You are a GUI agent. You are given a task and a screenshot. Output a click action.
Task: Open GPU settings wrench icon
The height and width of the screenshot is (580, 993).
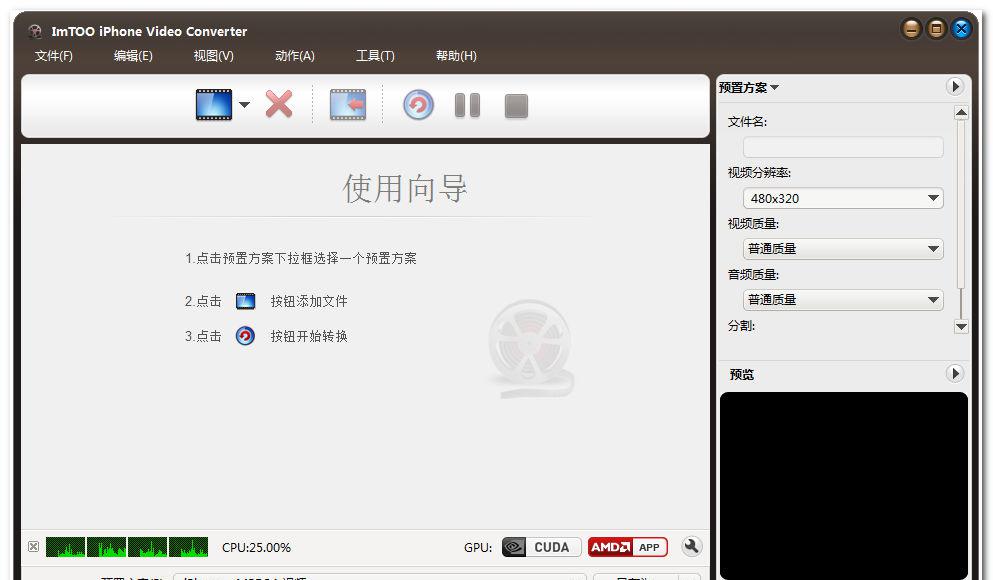692,546
